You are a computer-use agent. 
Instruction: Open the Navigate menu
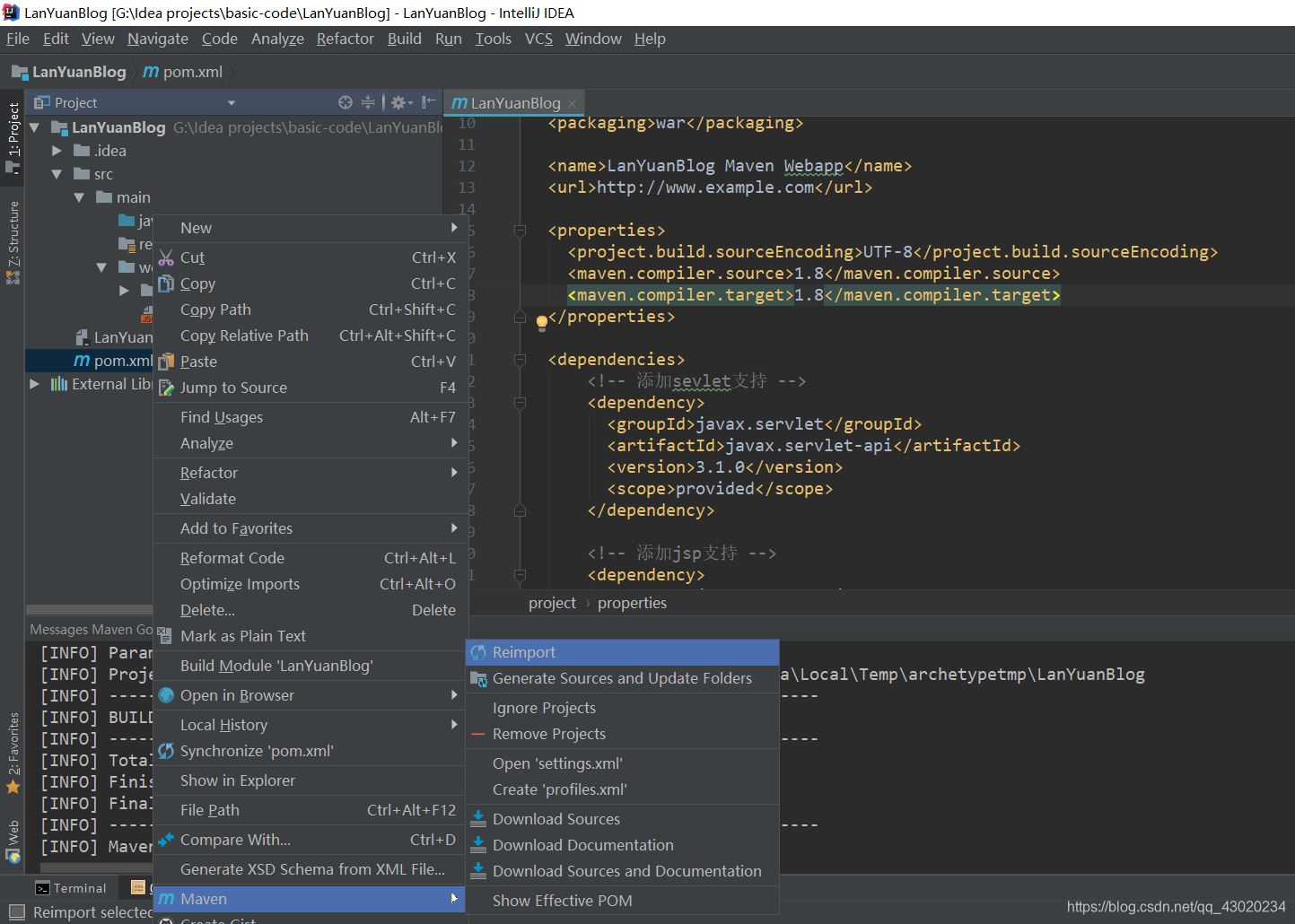click(x=158, y=39)
